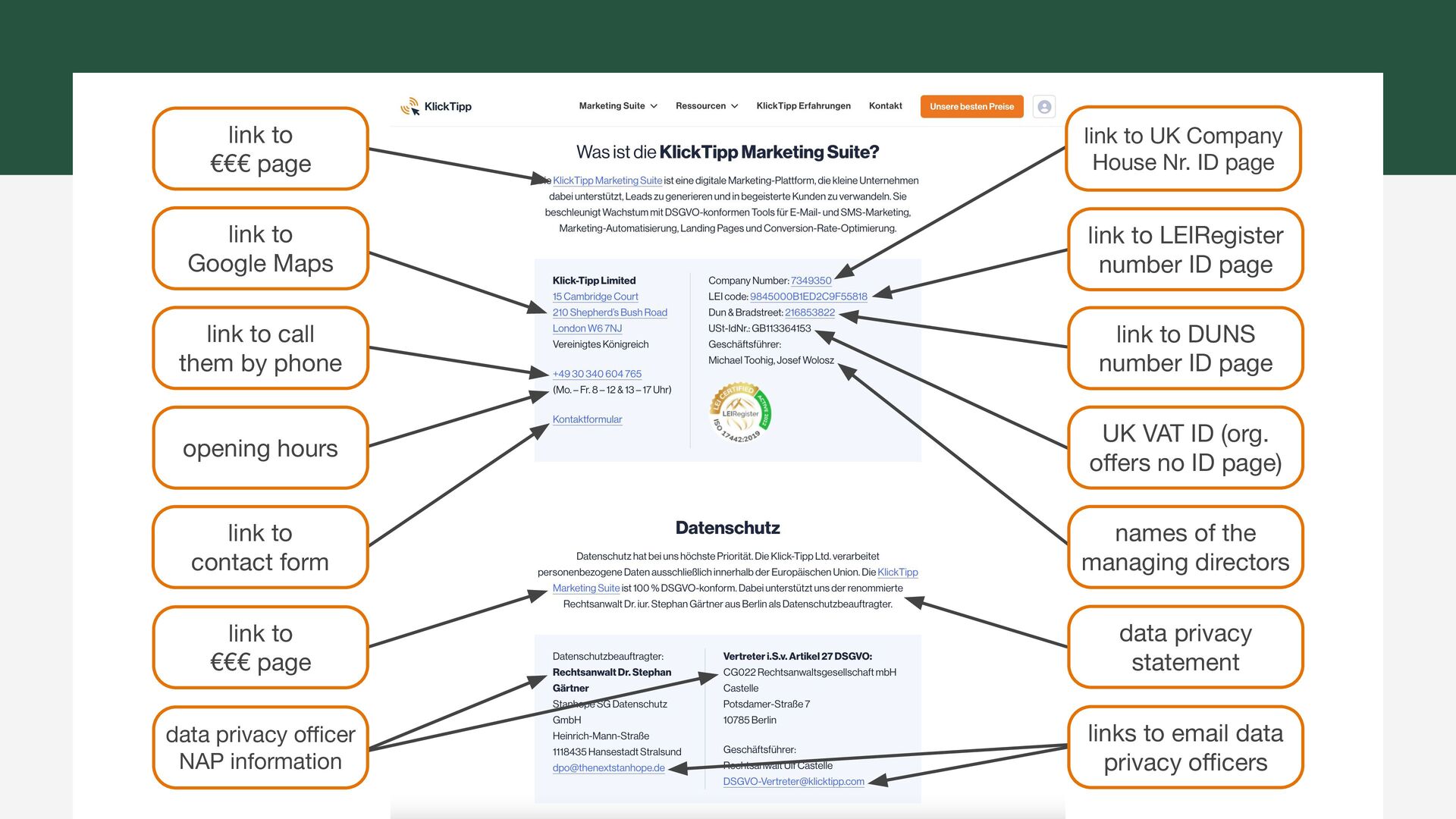Open KlickTipp Erfahrungen menu item
This screenshot has width=1456, height=819.
pyautogui.click(x=803, y=106)
